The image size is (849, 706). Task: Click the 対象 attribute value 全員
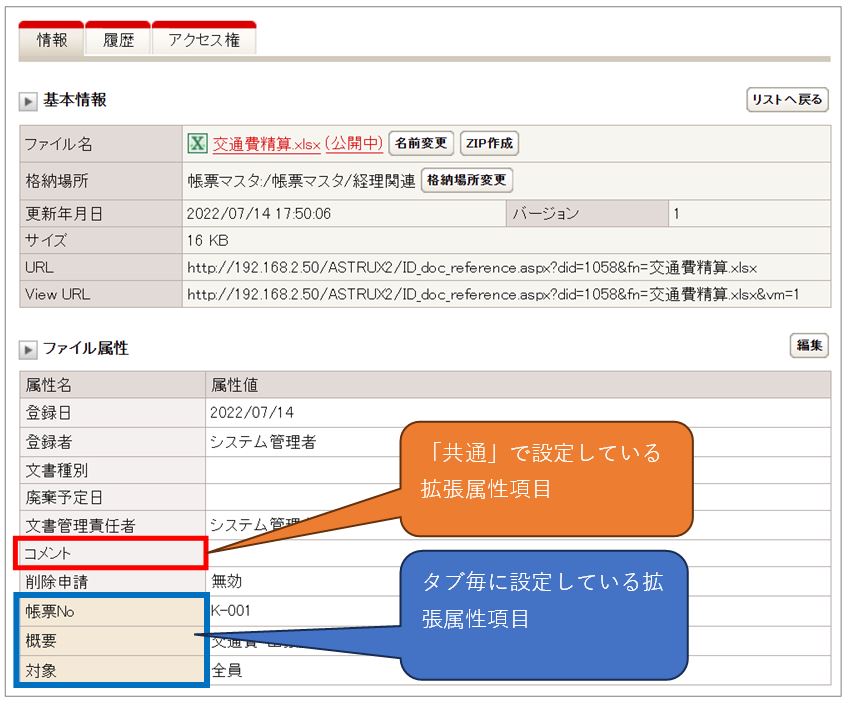pos(226,671)
